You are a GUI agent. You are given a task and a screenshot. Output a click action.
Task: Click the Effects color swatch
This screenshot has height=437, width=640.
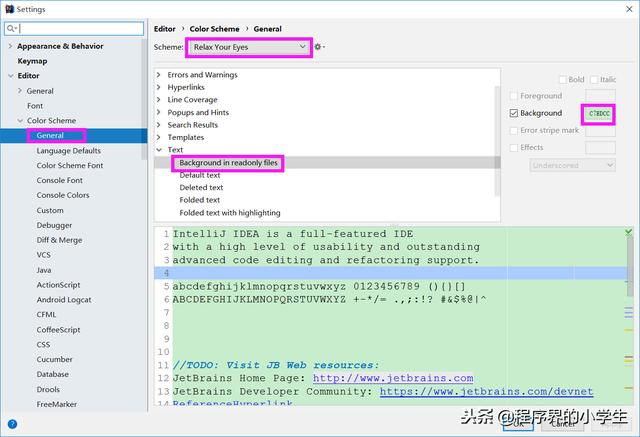pyautogui.click(x=600, y=148)
